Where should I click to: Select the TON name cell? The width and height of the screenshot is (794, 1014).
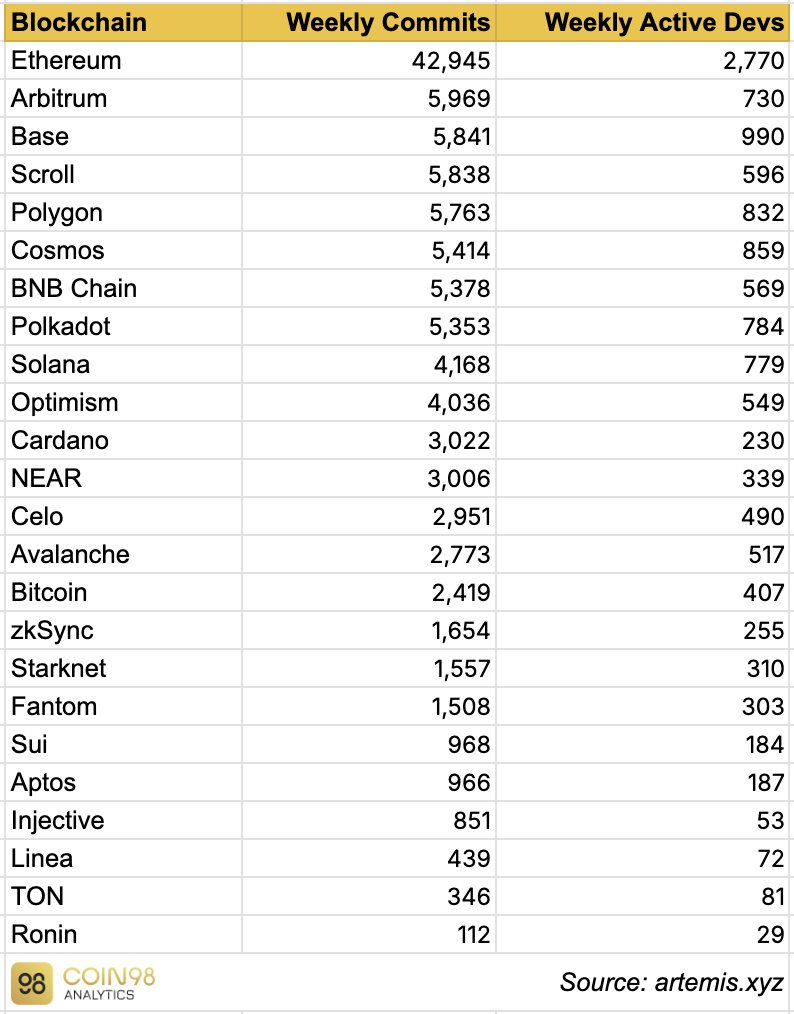point(38,896)
